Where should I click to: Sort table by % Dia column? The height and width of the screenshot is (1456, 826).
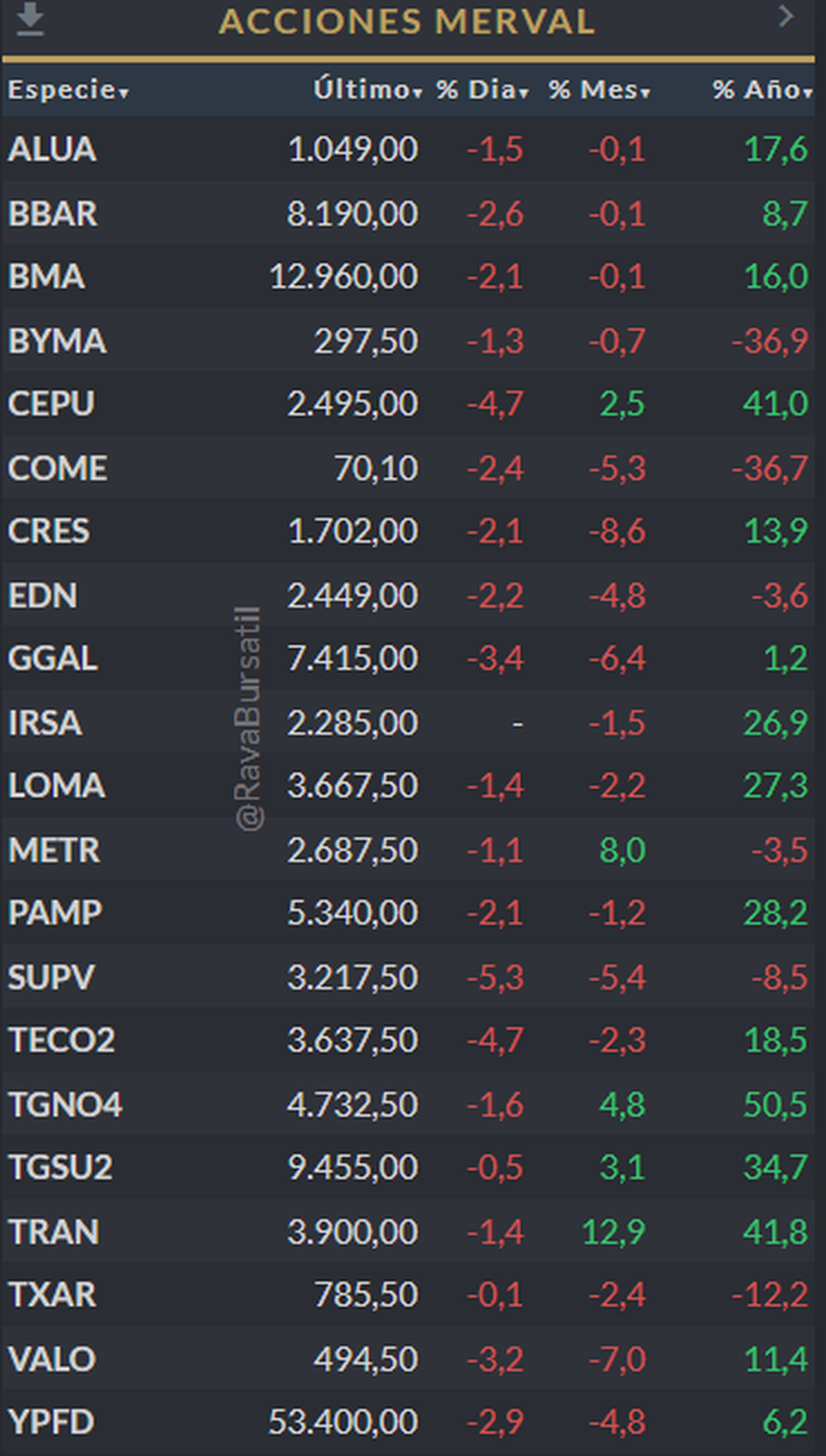(482, 89)
